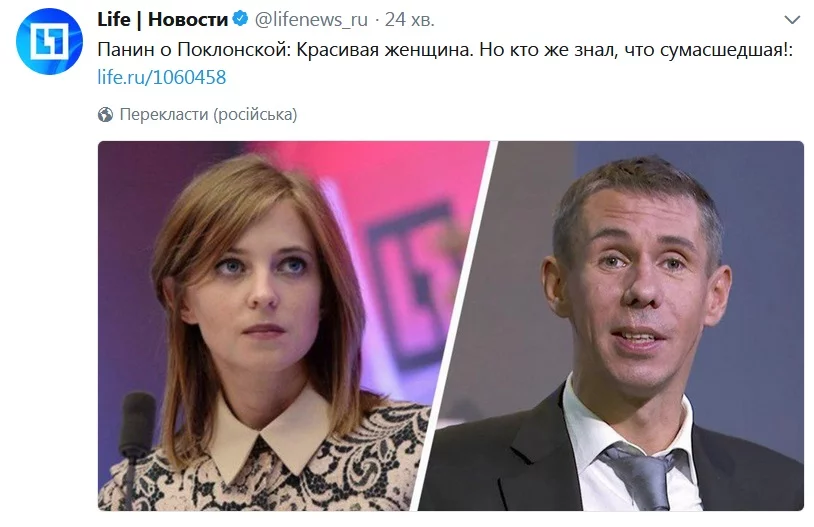Click the gray tie in the right photo
This screenshot has height=527, width=814.
click(642, 477)
